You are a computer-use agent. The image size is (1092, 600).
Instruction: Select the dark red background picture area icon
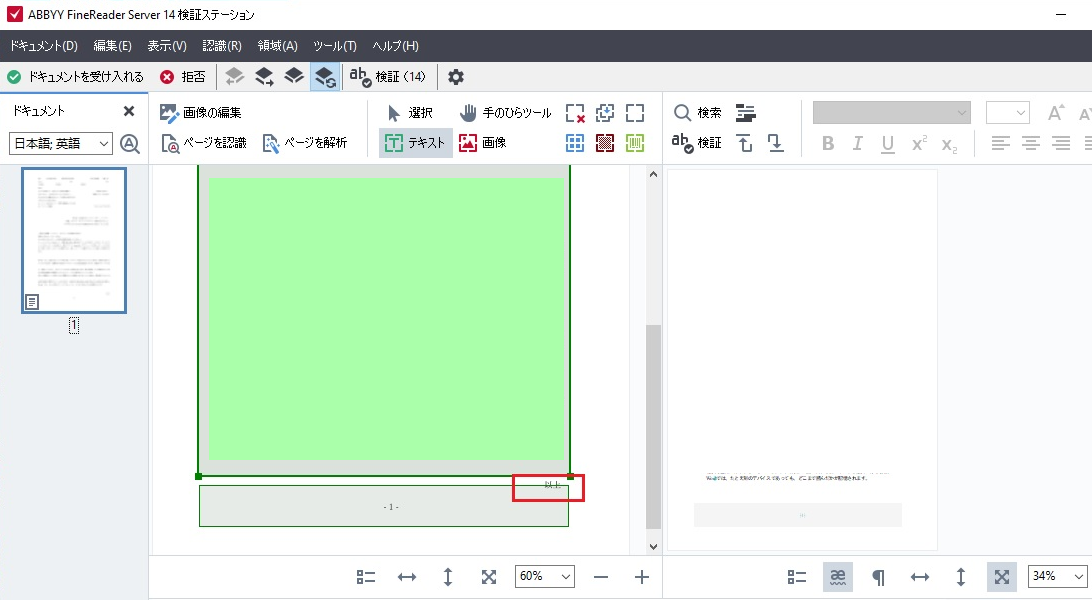(605, 143)
